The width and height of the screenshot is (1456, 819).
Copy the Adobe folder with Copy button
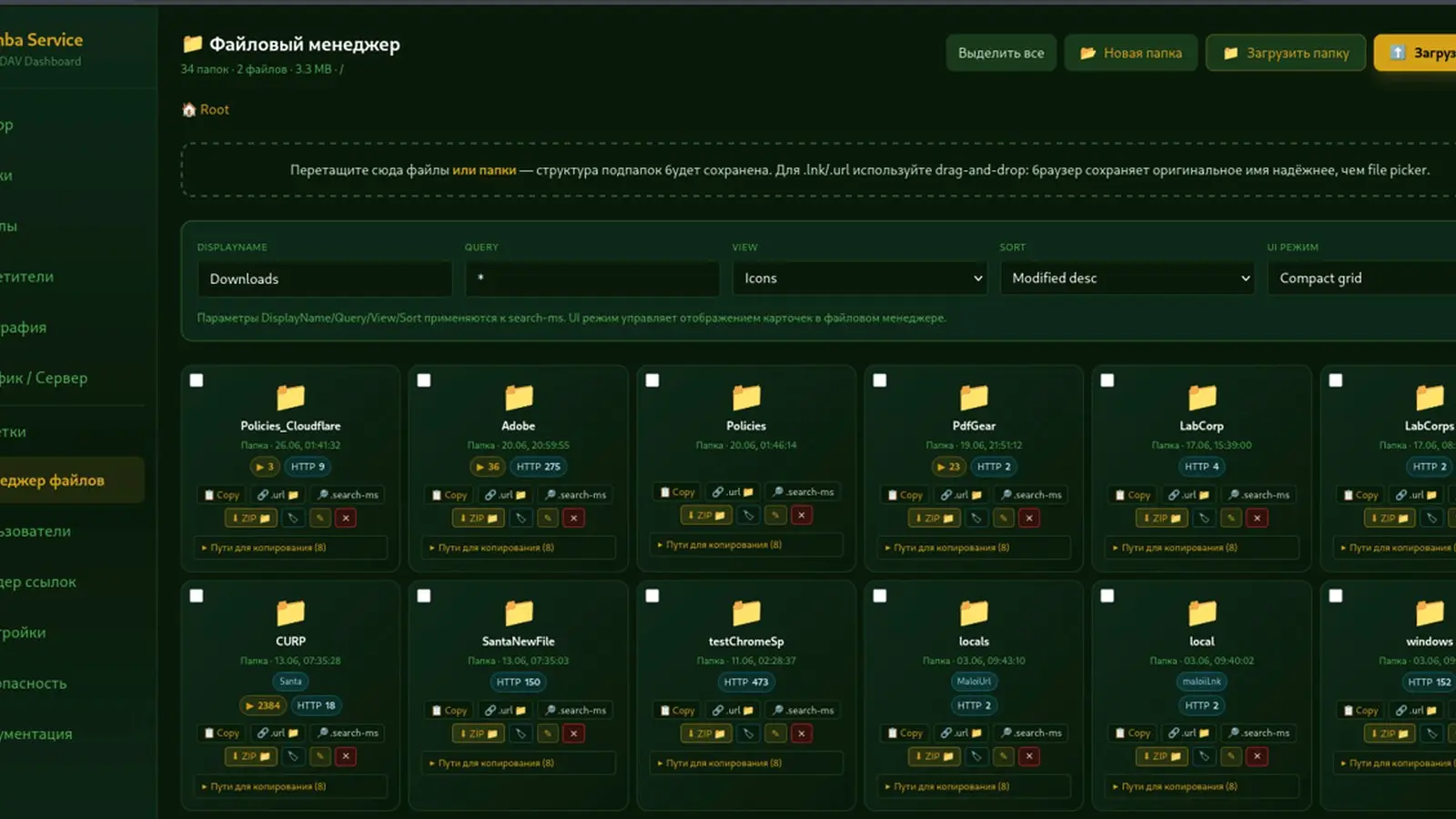coord(449,495)
